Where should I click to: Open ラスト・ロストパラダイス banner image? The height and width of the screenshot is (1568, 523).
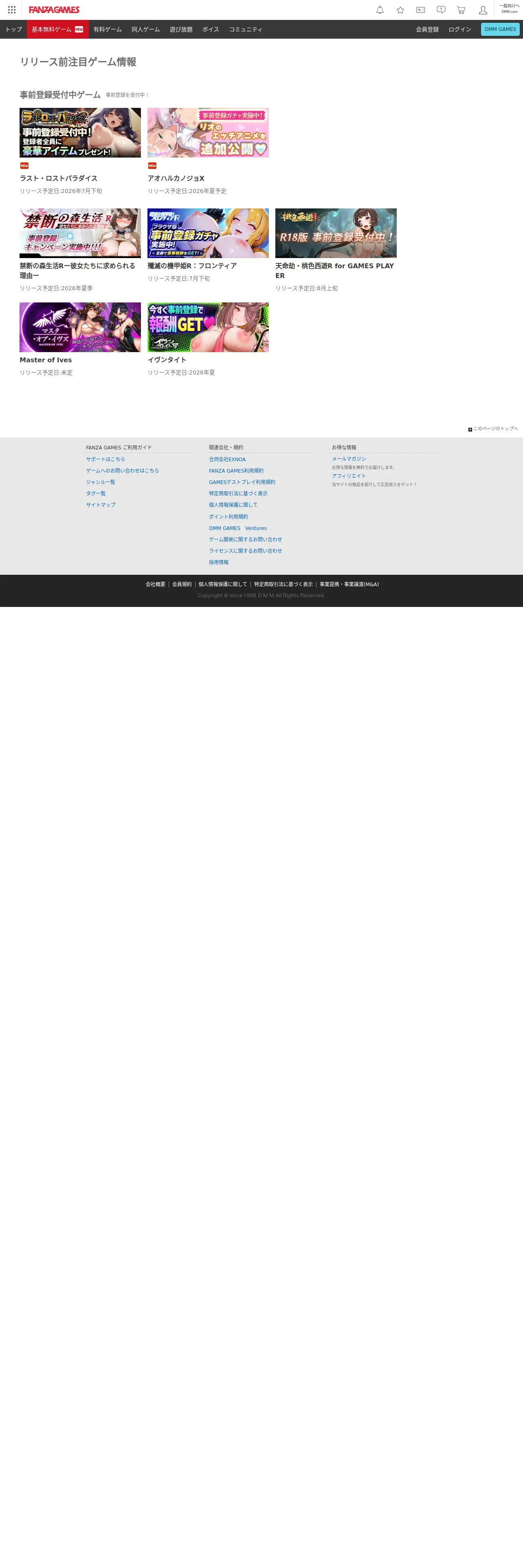click(80, 133)
